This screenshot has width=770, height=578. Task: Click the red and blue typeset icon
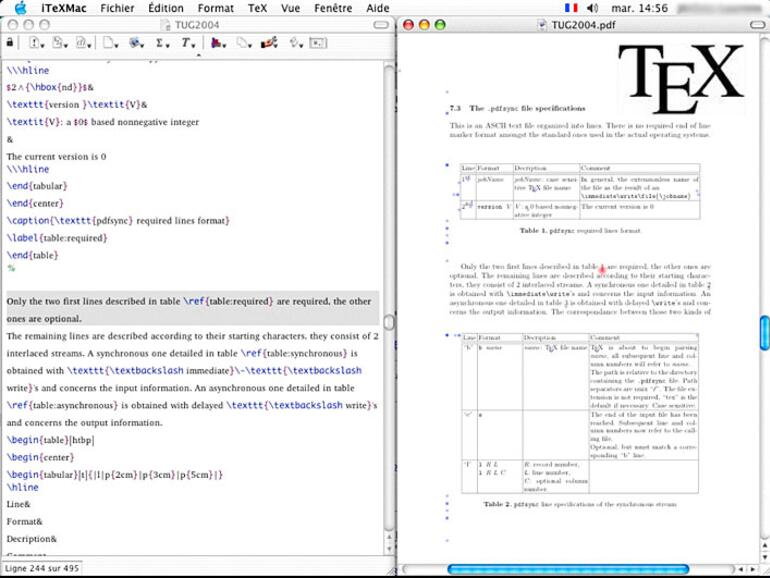pos(267,42)
